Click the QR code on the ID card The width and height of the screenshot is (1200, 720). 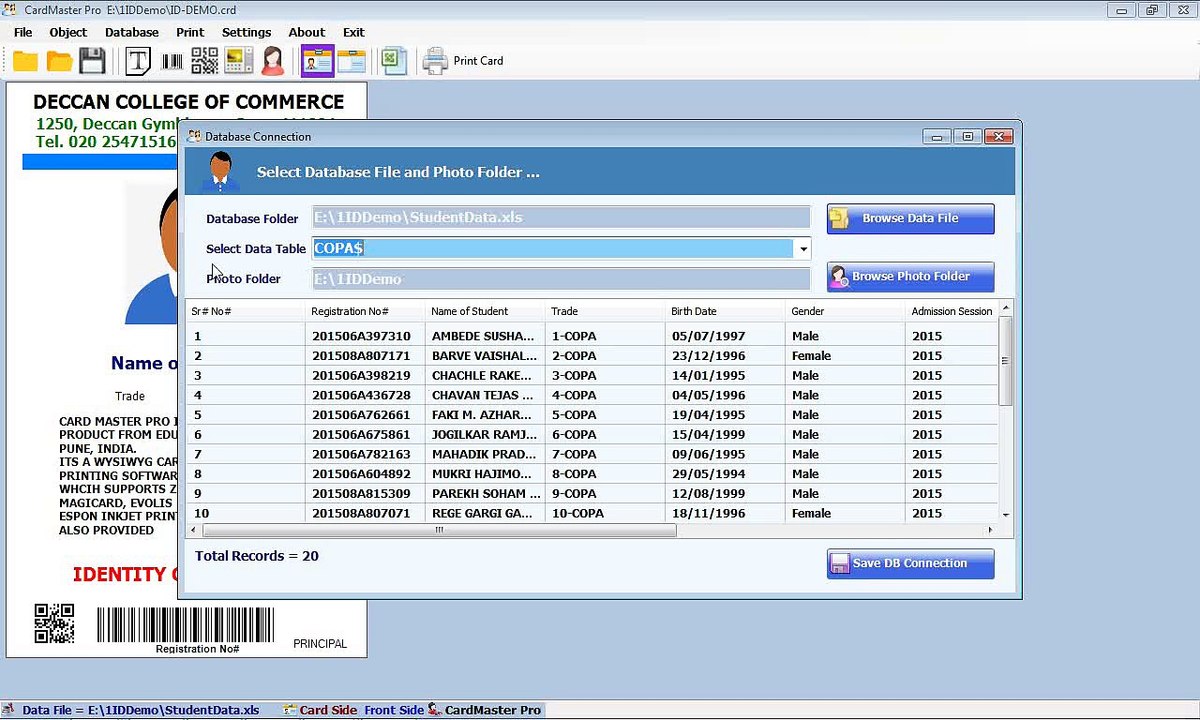pyautogui.click(x=54, y=623)
